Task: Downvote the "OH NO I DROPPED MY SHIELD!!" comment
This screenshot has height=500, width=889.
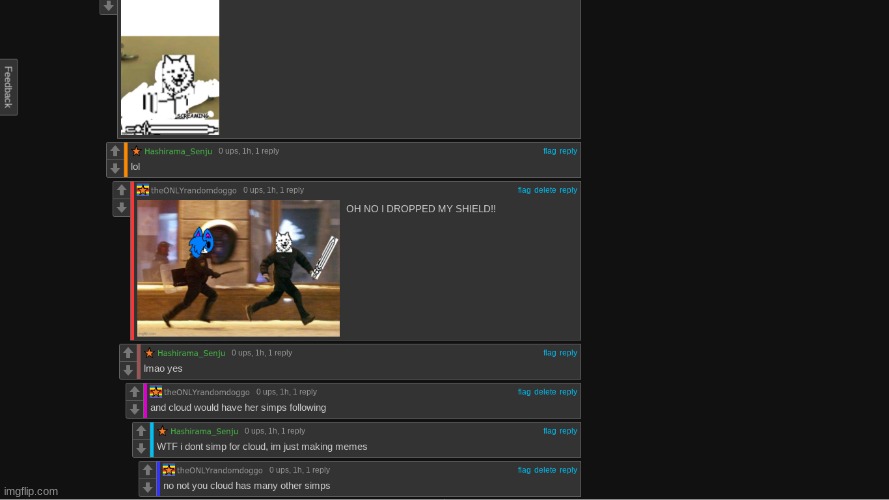Action: (121, 208)
